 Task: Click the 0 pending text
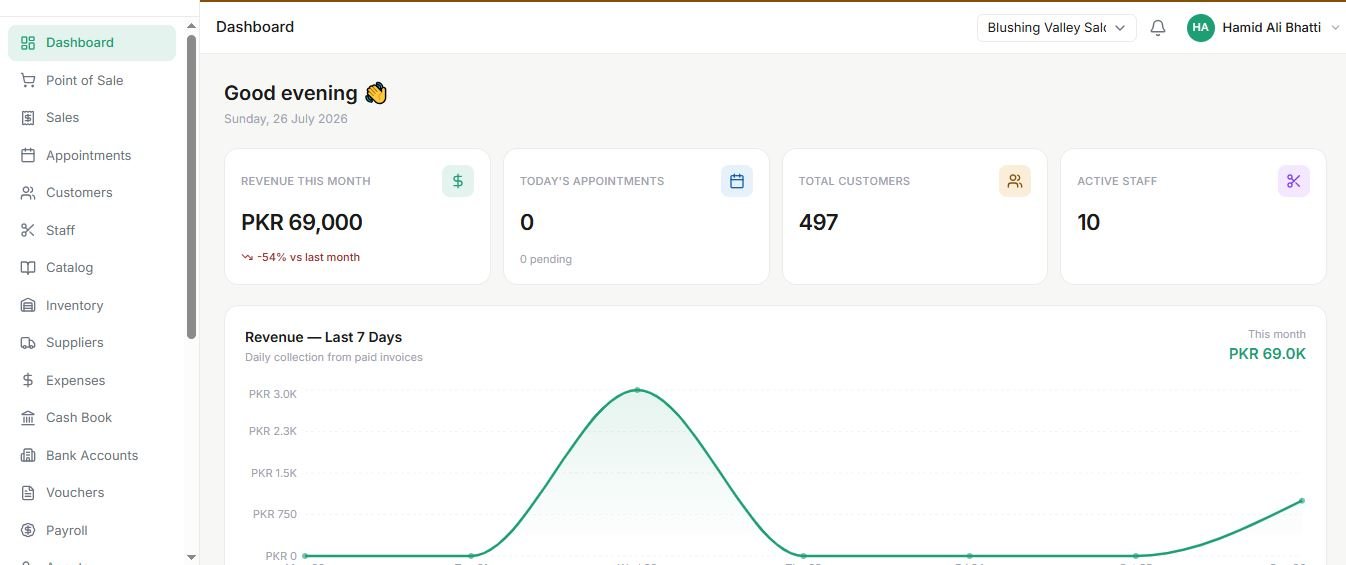(x=546, y=259)
